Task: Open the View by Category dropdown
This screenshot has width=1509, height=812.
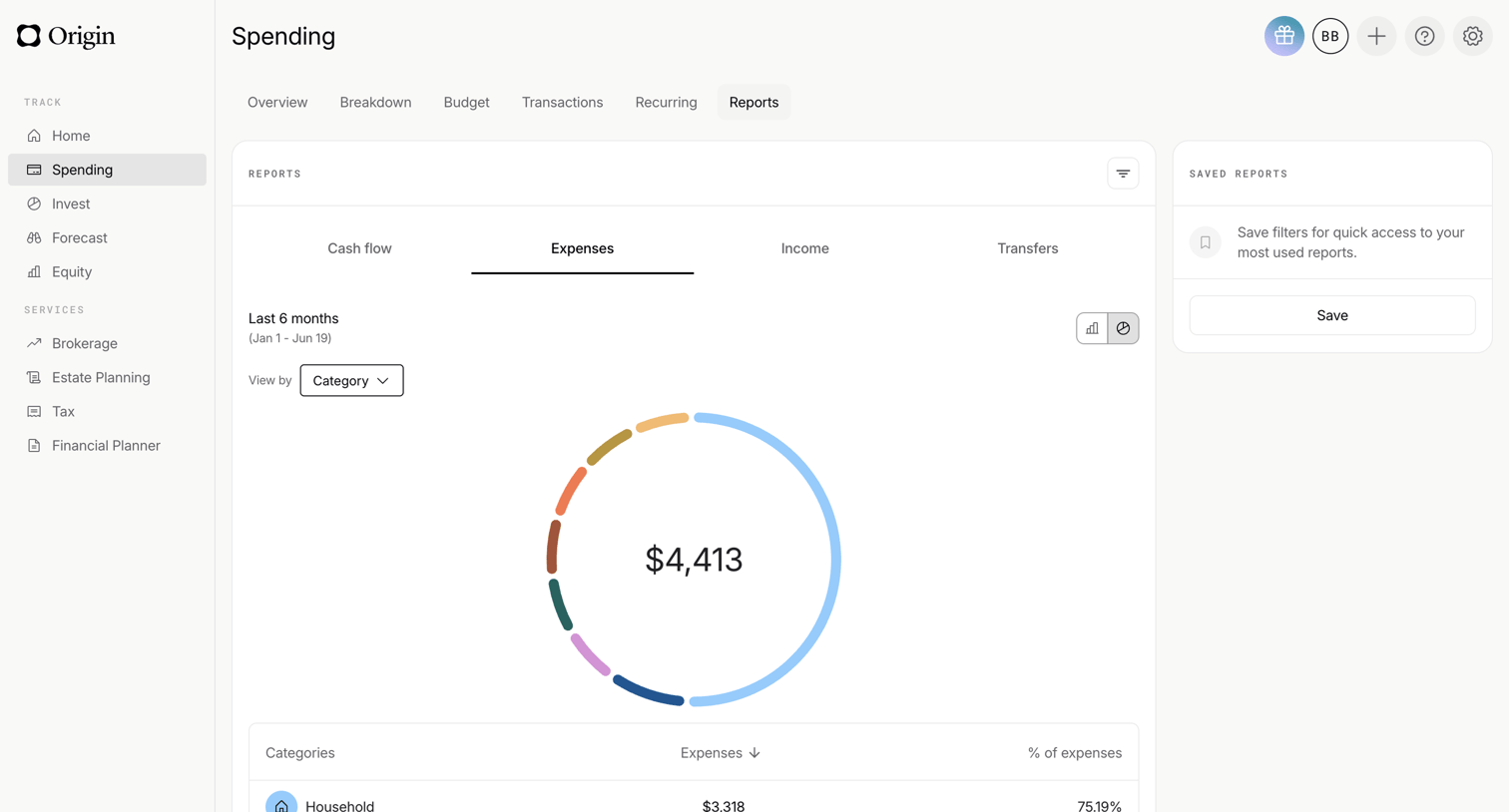Action: 351,380
